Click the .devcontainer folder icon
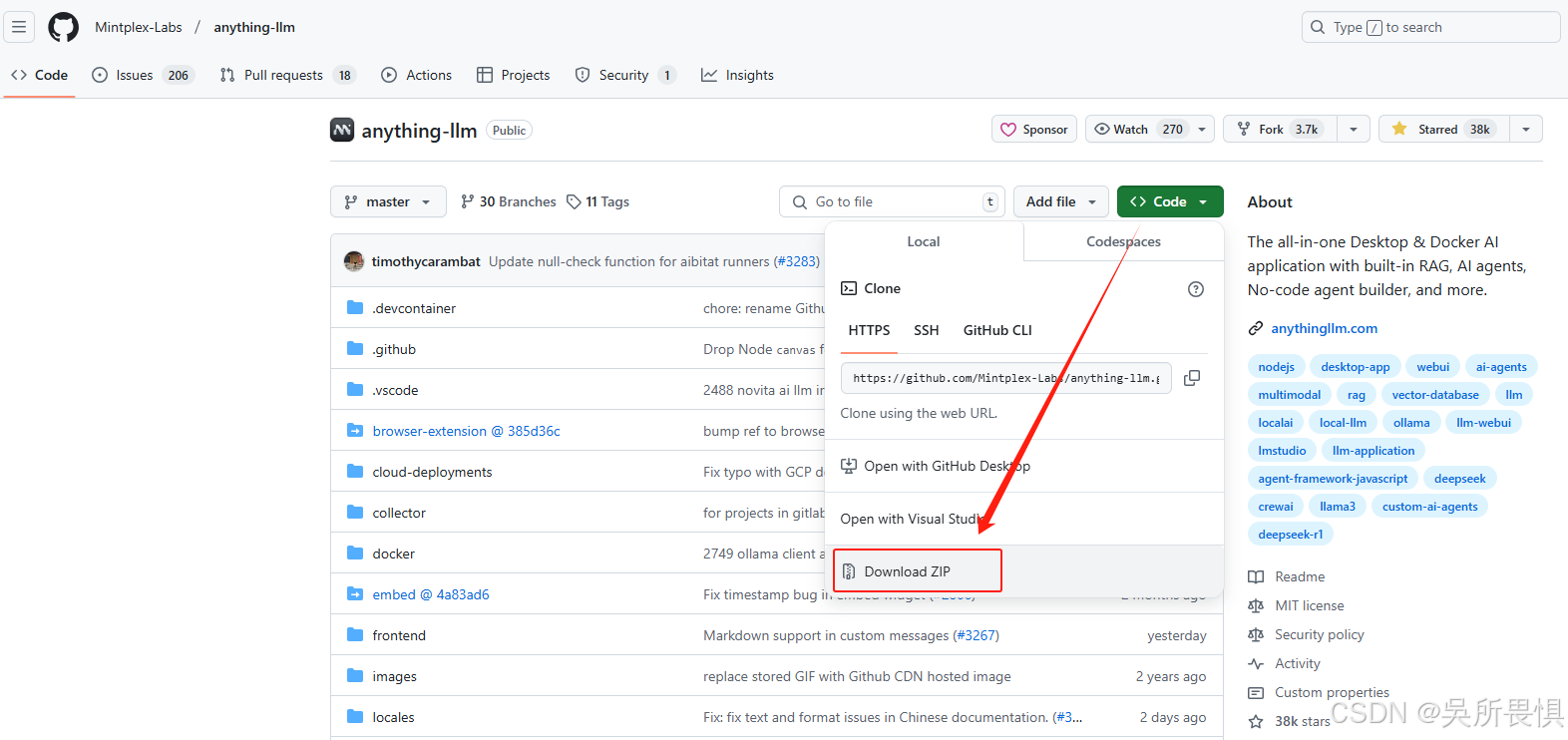 coord(355,307)
